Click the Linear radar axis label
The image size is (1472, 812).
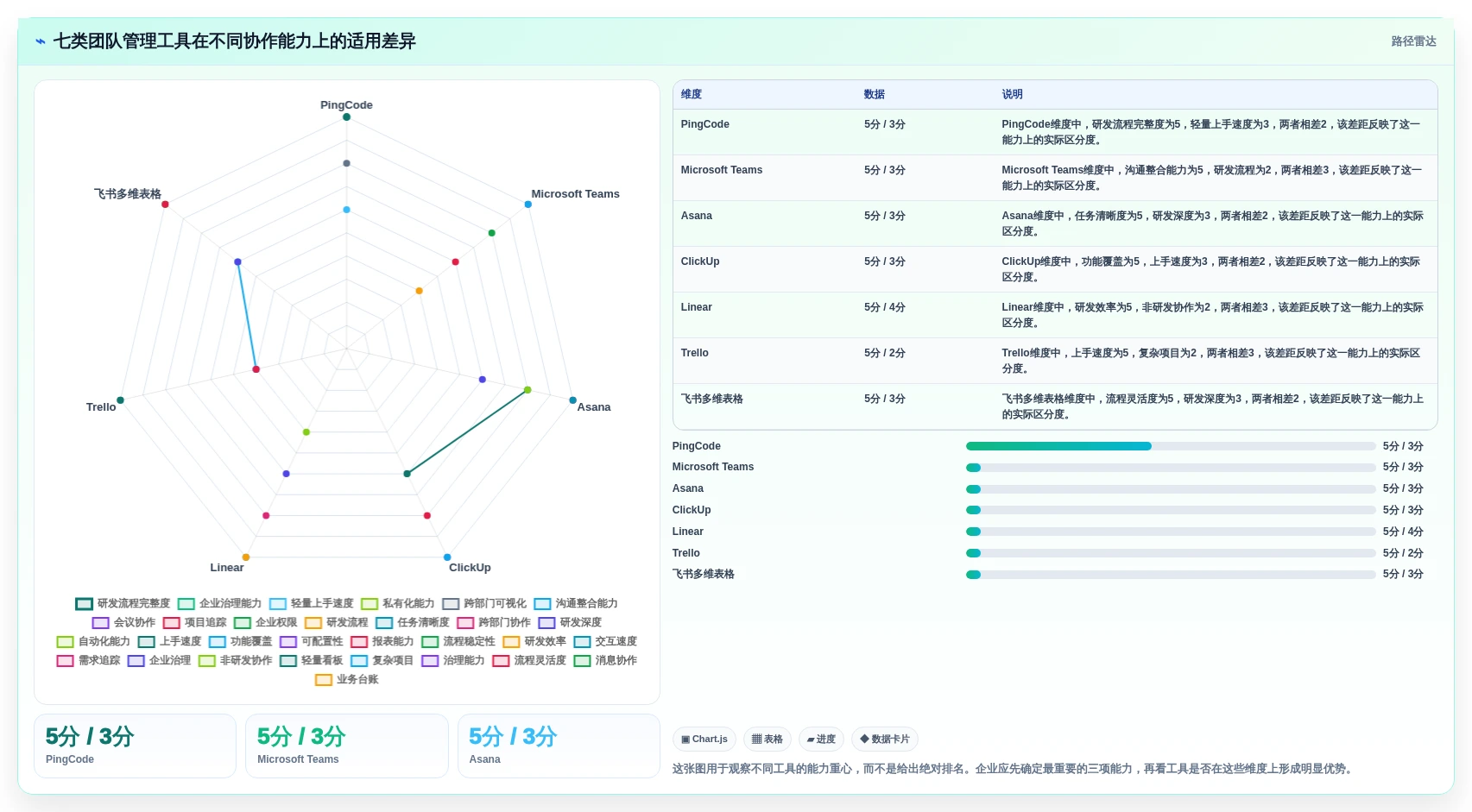coord(227,568)
